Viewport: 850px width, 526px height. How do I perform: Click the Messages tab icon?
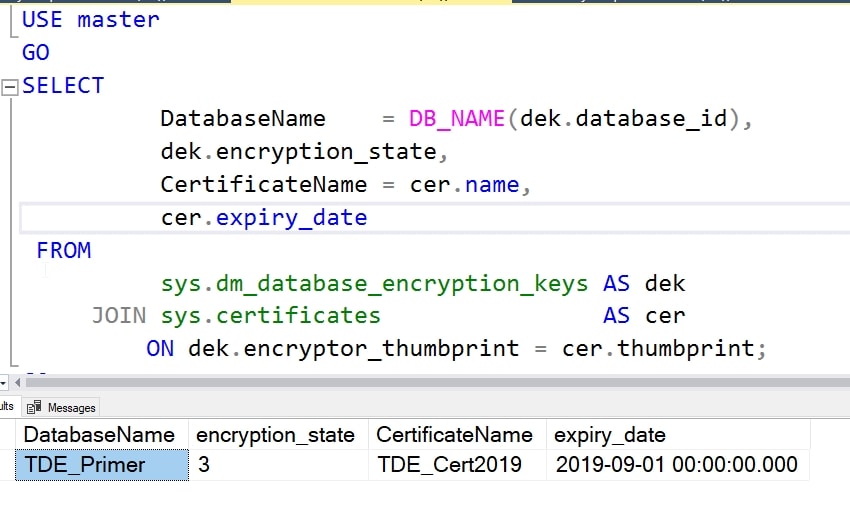click(x=35, y=407)
